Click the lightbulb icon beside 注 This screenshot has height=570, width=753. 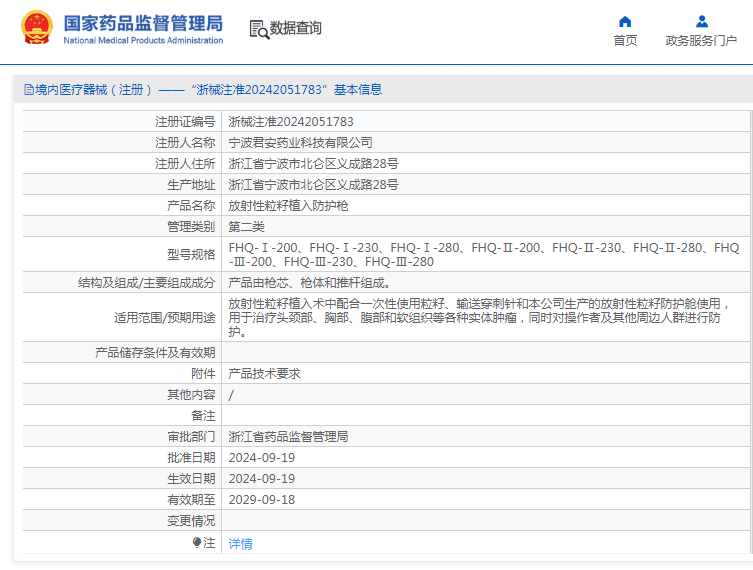[196, 543]
